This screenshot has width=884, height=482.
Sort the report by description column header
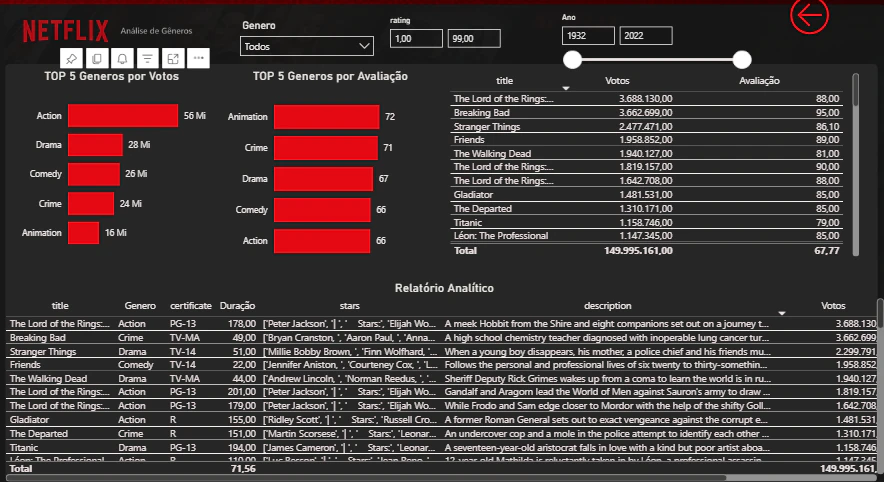[x=608, y=306]
